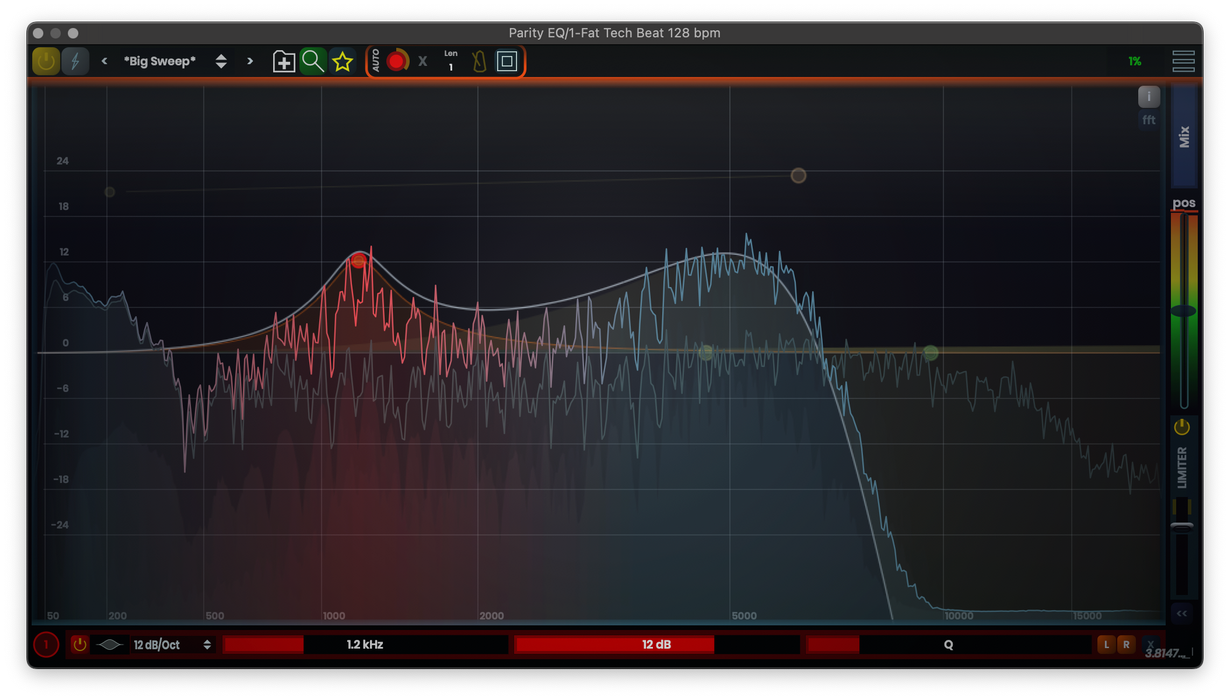Open the preset search magnifier
The image size is (1230, 700).
coord(313,62)
